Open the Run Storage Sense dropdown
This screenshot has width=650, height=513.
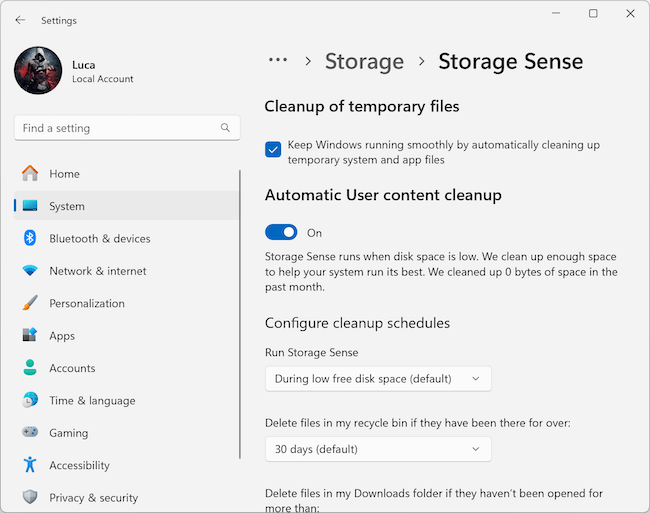(378, 379)
